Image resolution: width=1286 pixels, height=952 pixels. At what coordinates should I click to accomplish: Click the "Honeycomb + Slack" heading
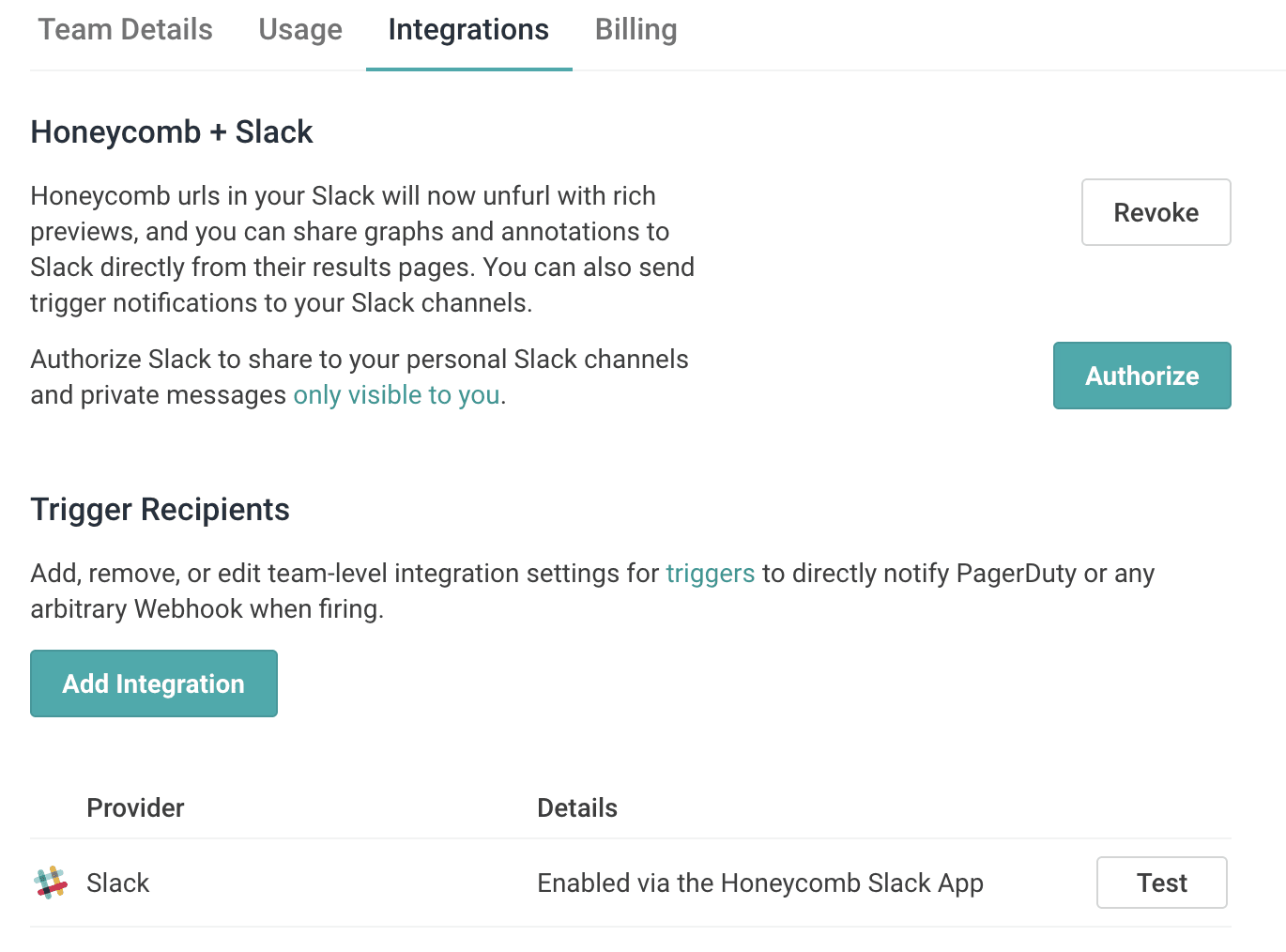172,132
